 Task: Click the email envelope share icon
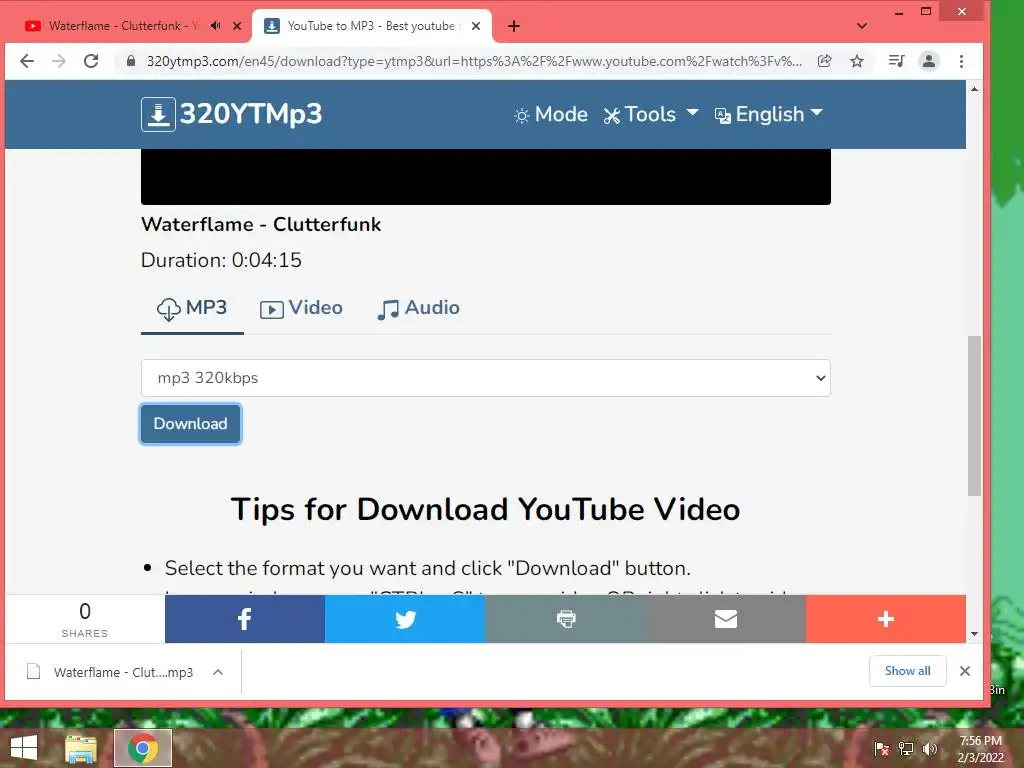pyautogui.click(x=726, y=619)
